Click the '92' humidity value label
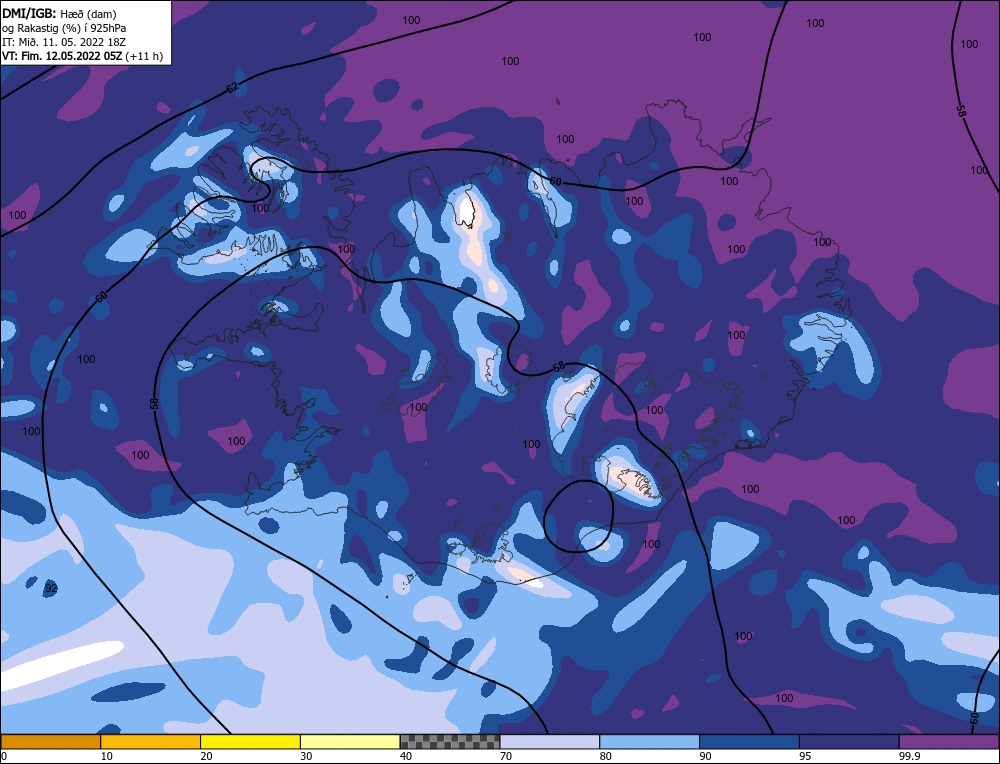1000x764 pixels. point(51,588)
